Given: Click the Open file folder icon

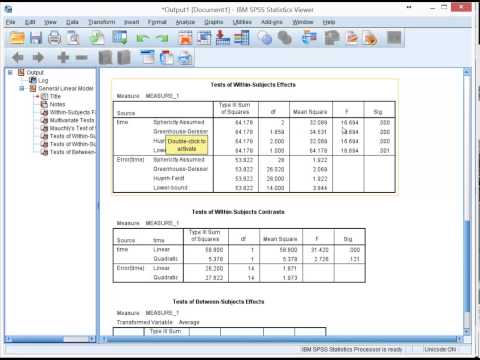Looking at the screenshot, I should coord(16,38).
